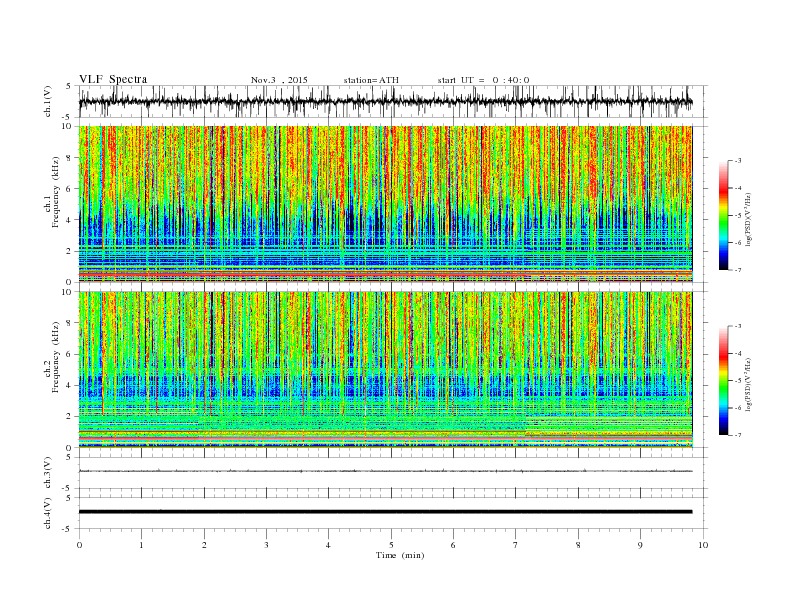Click the thick black ch.4 waveform trace
The width and height of the screenshot is (792, 612).
(x=385, y=512)
